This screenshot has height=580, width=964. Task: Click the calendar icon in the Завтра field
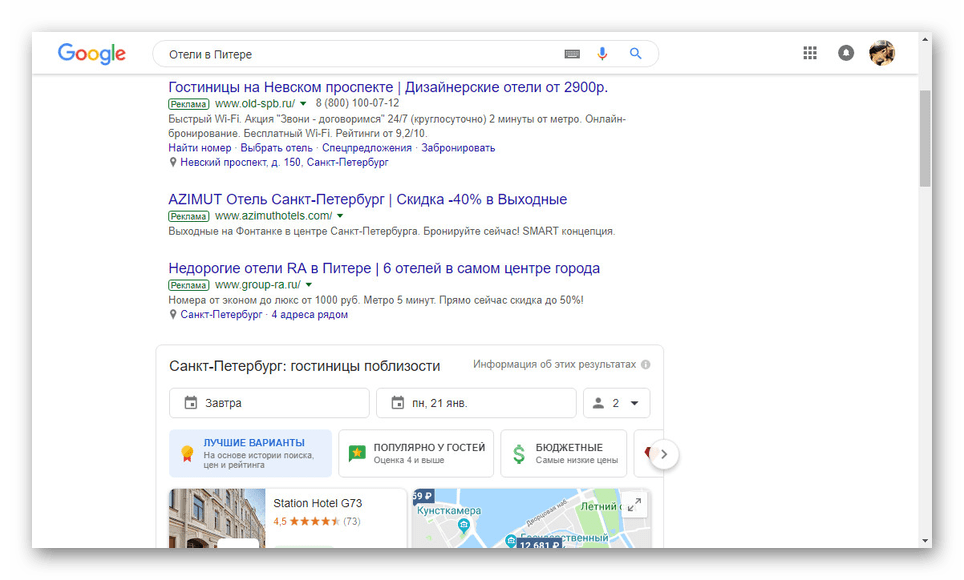point(191,403)
